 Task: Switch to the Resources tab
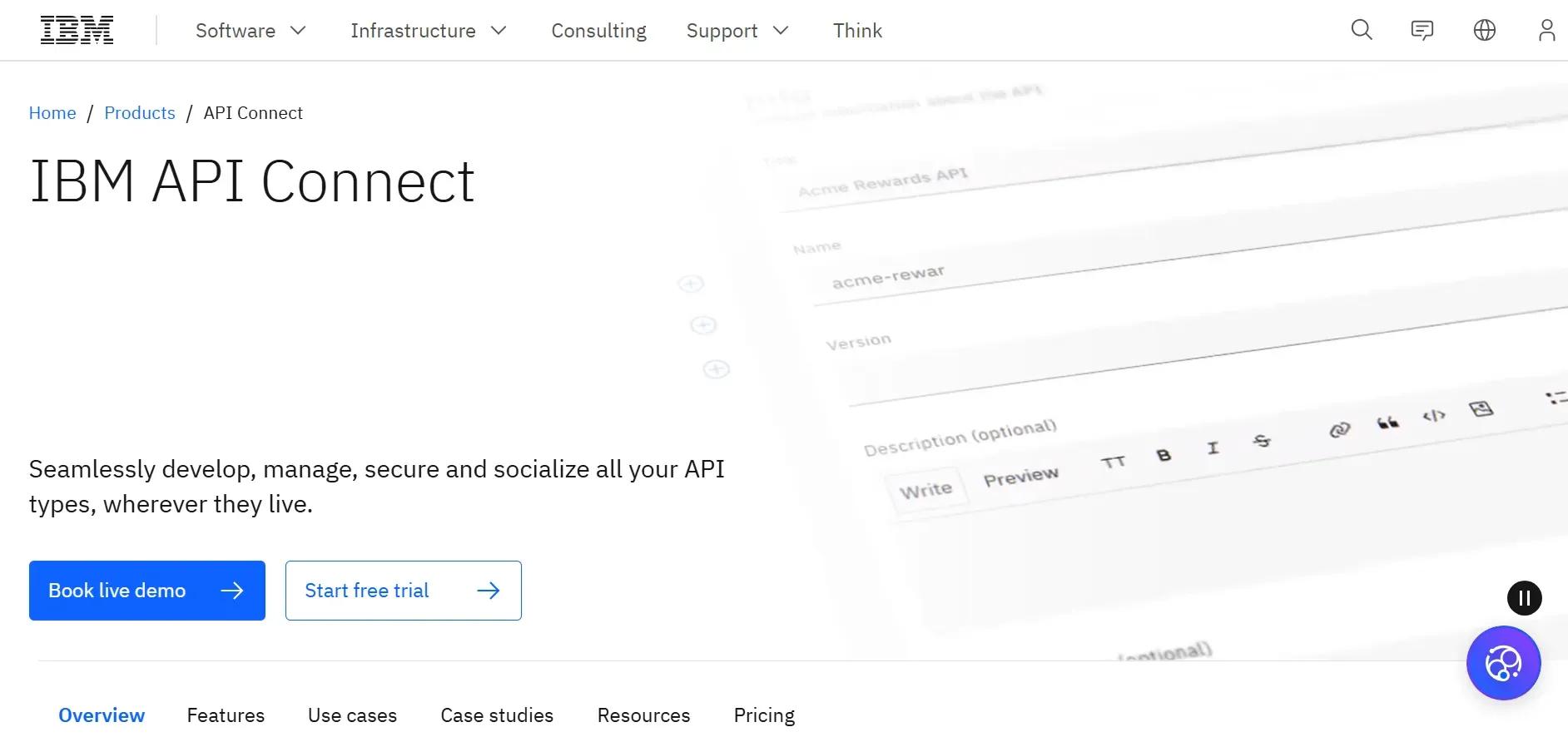[x=643, y=715]
